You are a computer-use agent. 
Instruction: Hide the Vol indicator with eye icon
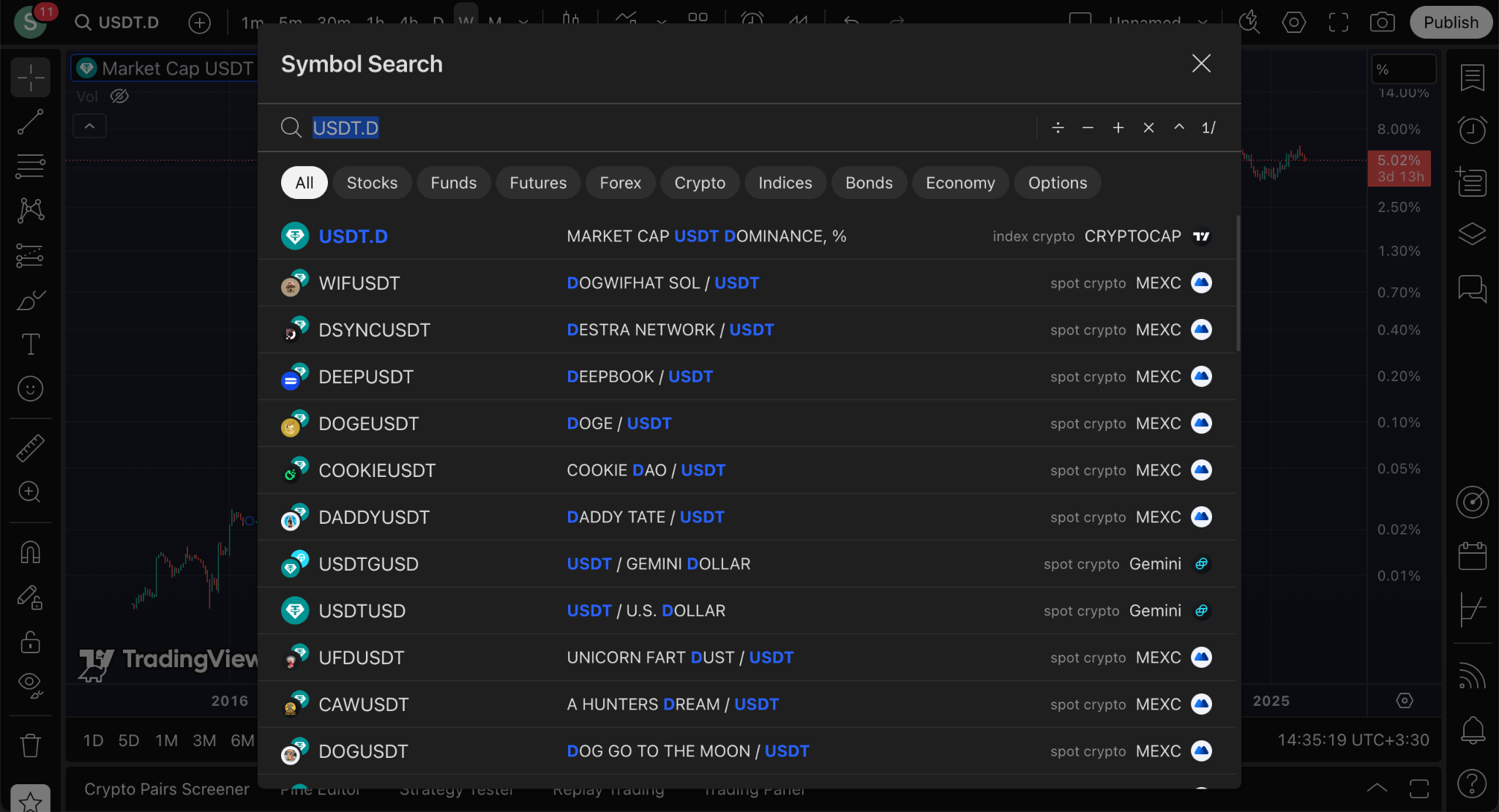(119, 96)
